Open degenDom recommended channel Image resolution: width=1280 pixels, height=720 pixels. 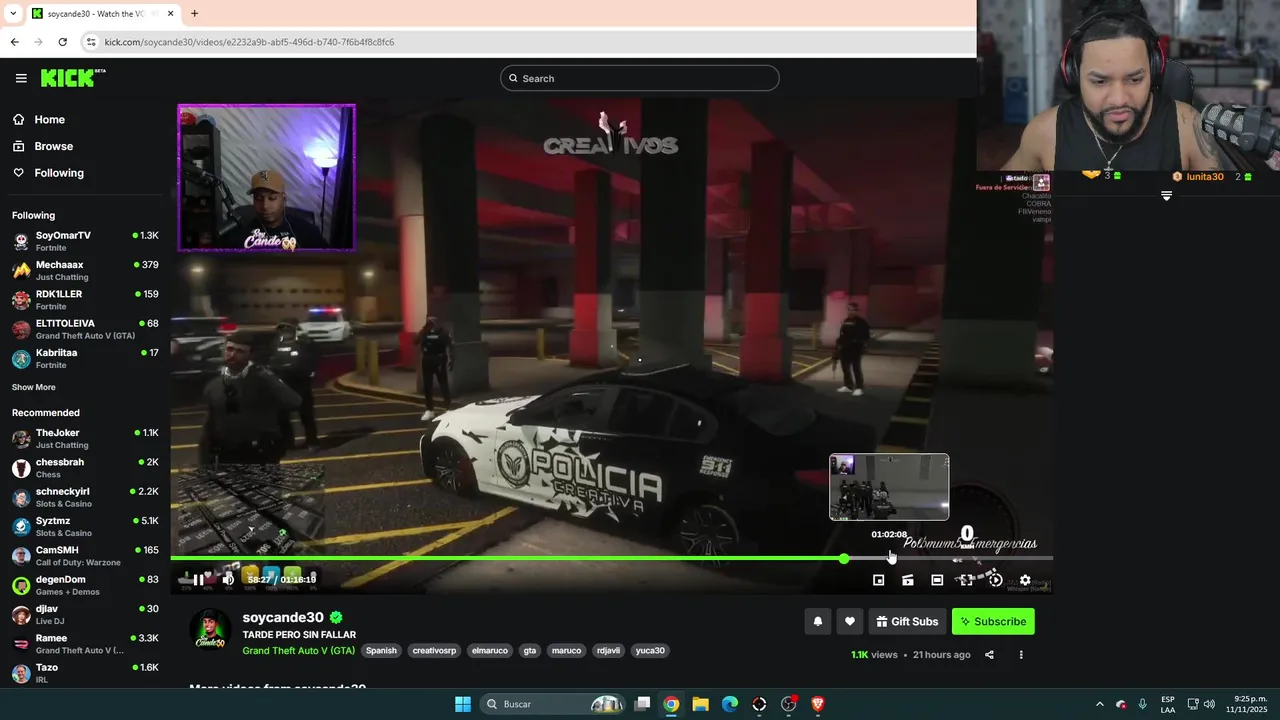point(84,585)
